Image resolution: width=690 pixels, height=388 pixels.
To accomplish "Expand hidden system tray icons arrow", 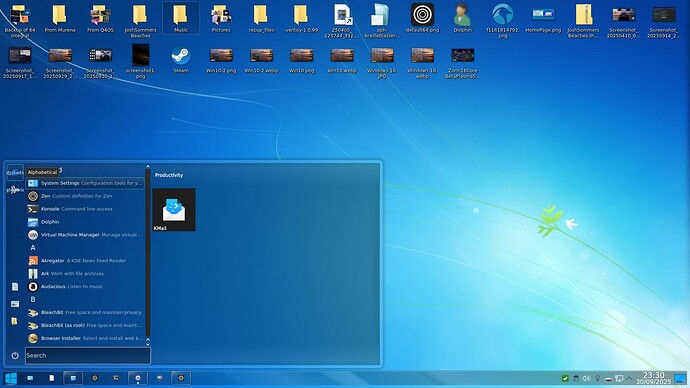I will (629, 378).
